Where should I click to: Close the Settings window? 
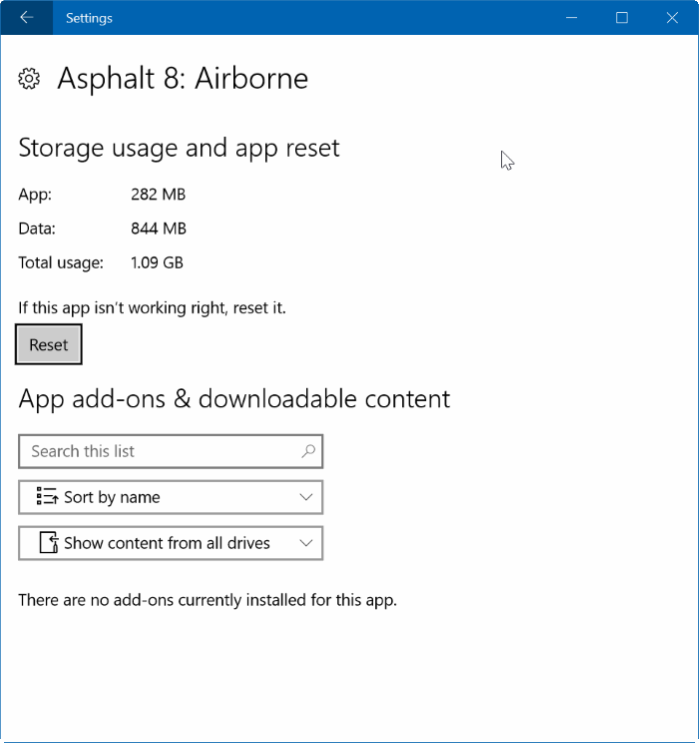point(672,18)
